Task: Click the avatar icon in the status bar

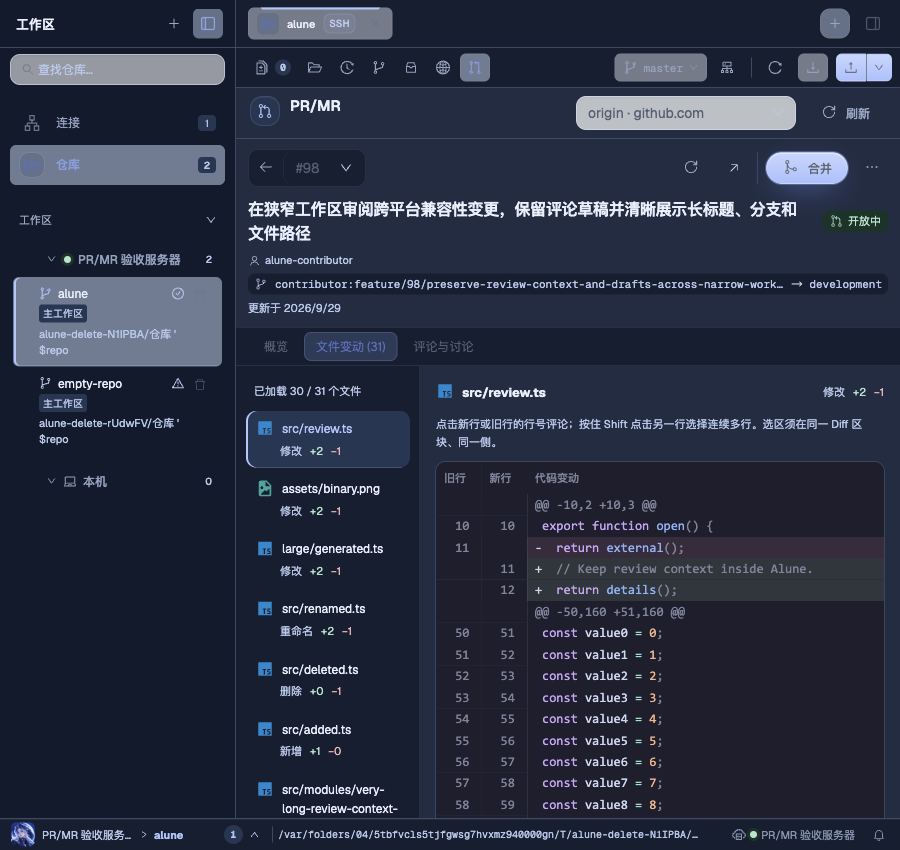Action: [x=23, y=835]
